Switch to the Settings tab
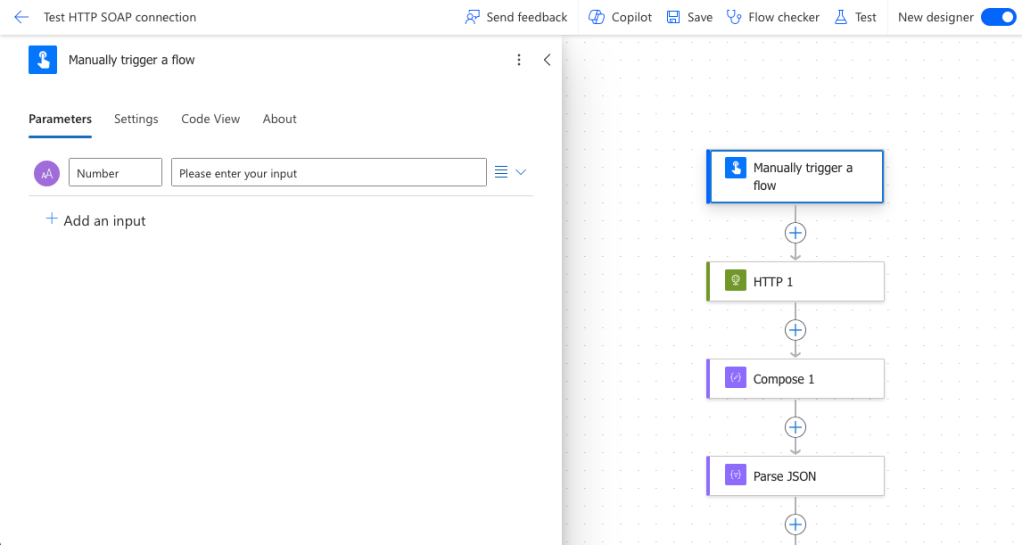 click(x=136, y=119)
